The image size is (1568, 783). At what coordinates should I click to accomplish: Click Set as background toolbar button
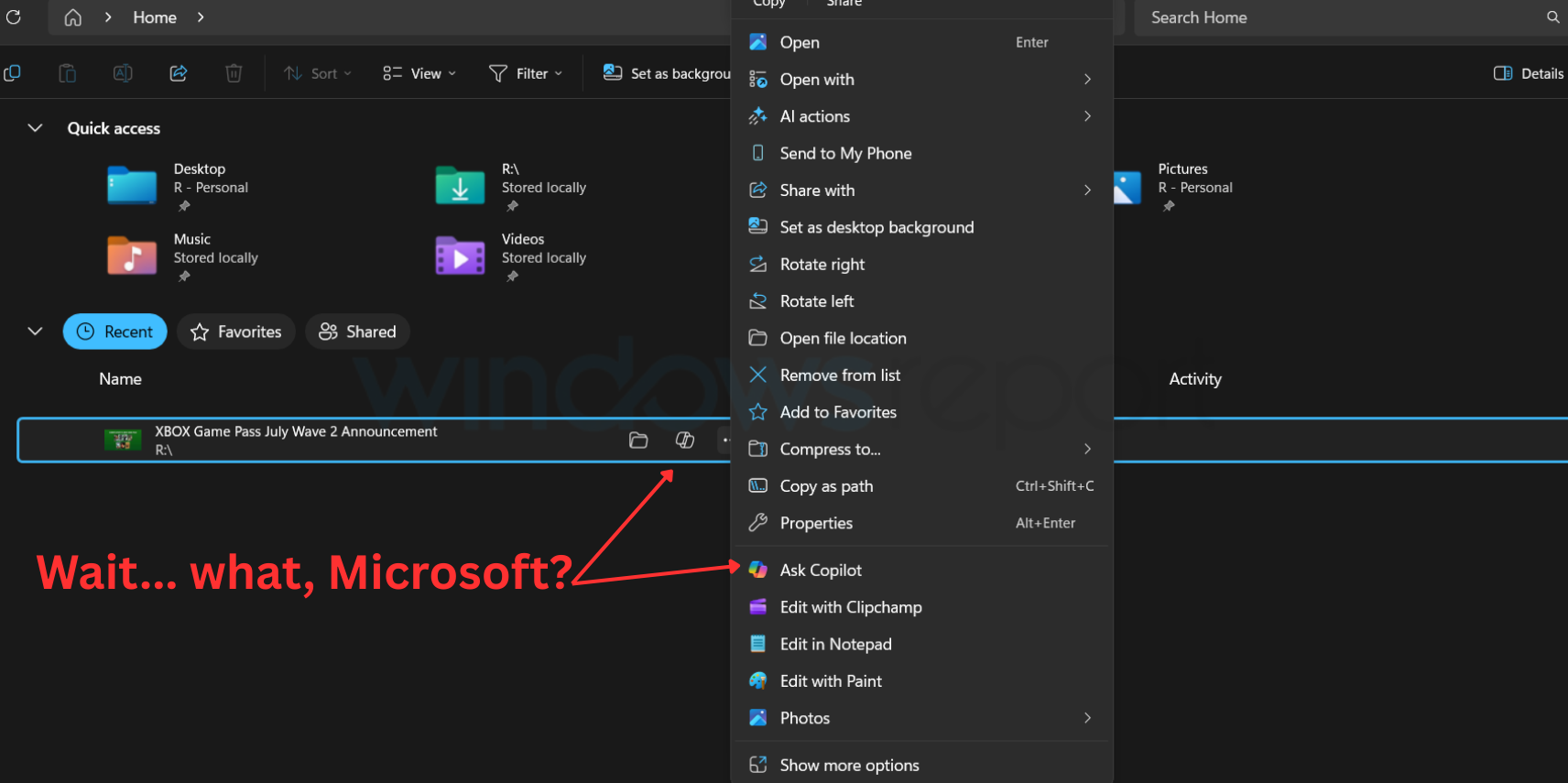click(x=666, y=73)
